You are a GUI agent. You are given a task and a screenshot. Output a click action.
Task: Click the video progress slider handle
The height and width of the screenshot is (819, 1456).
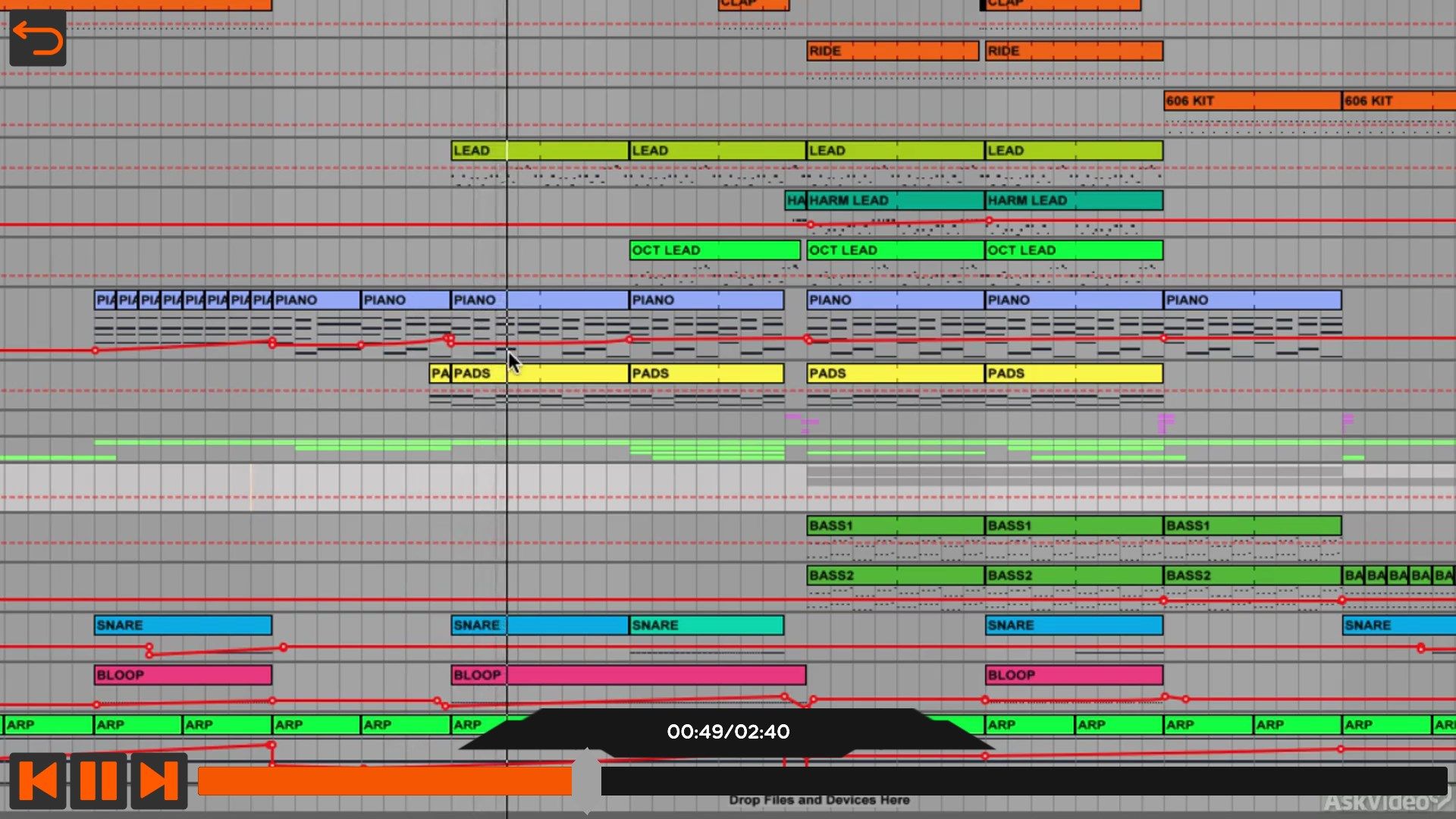(586, 781)
